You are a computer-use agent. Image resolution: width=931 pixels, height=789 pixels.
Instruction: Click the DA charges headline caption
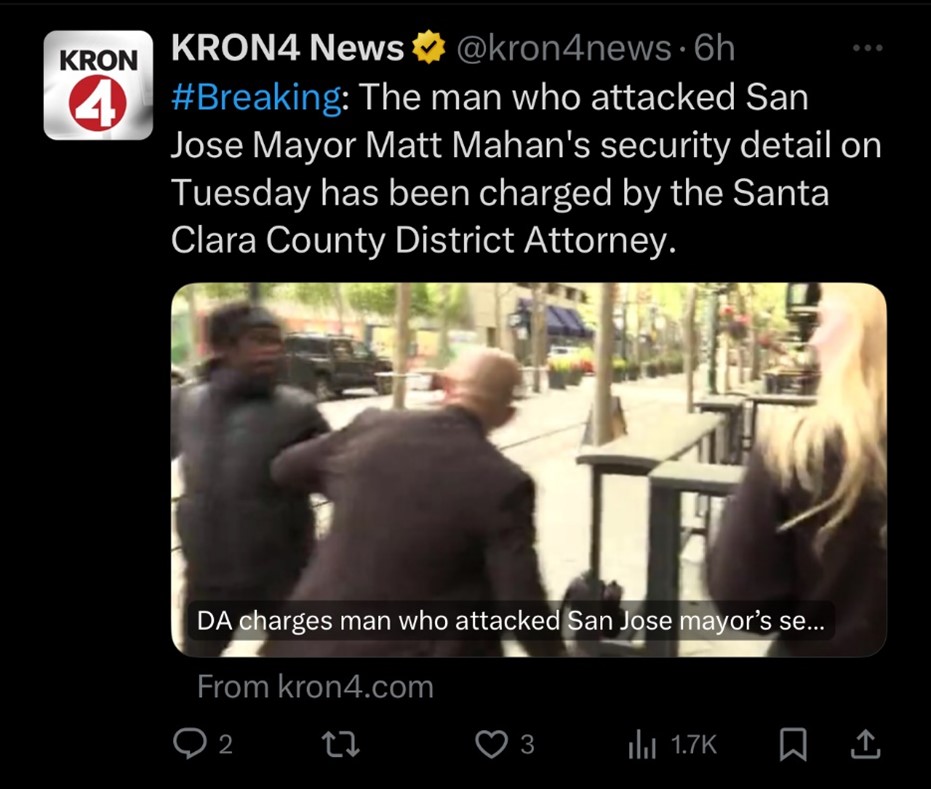coord(511,621)
